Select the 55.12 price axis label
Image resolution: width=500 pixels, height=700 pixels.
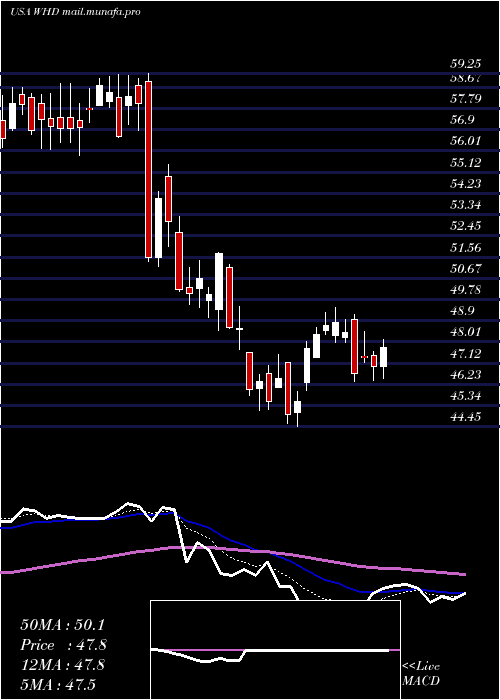coord(466,162)
